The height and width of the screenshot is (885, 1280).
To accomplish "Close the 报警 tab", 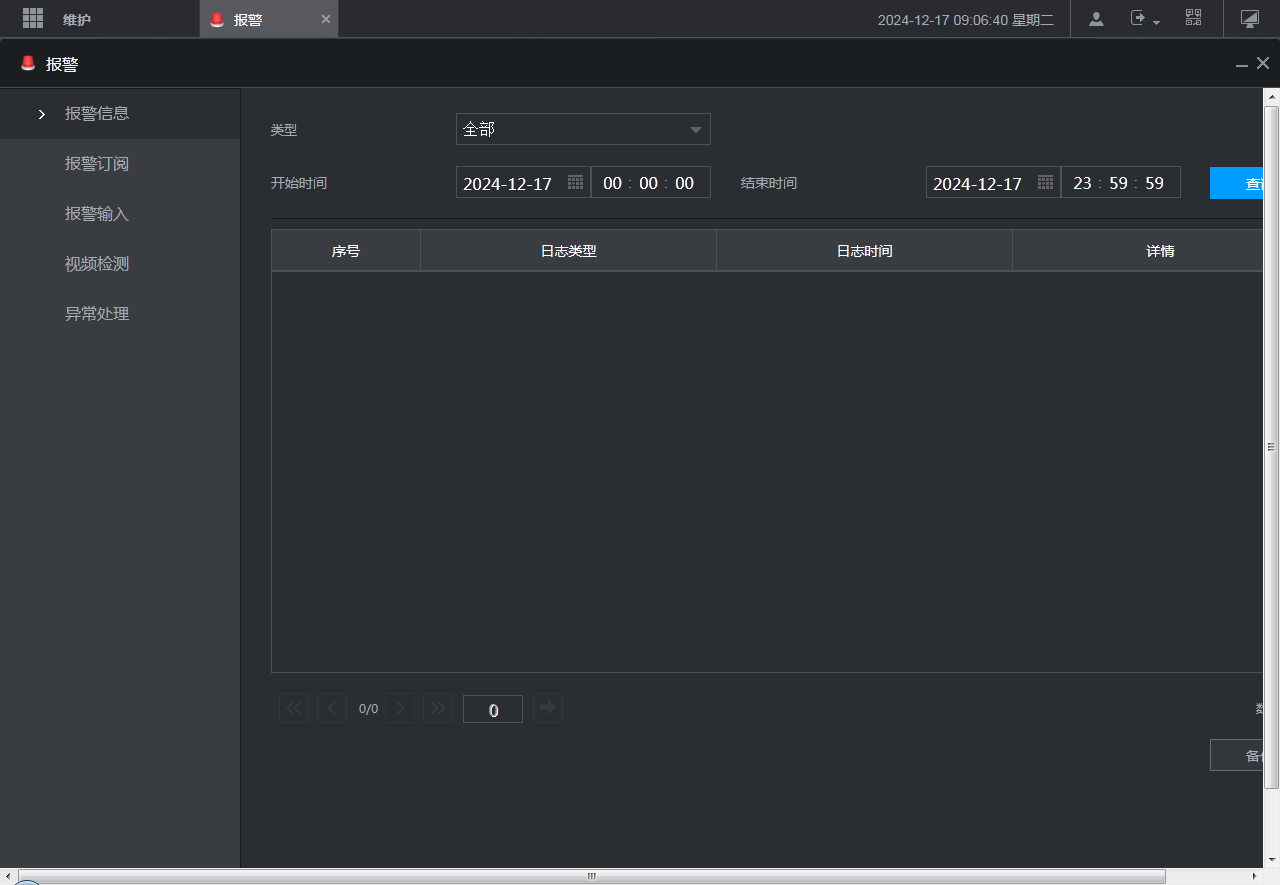I will point(325,19).
